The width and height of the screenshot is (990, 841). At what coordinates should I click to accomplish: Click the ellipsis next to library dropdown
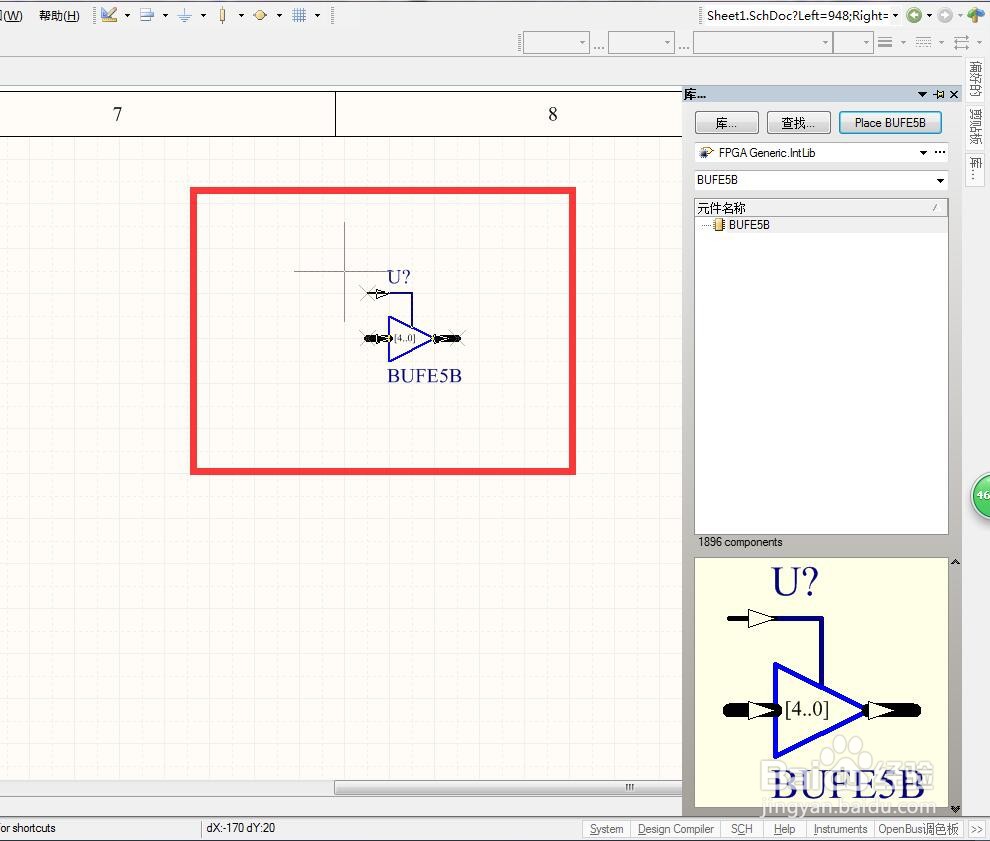(940, 152)
